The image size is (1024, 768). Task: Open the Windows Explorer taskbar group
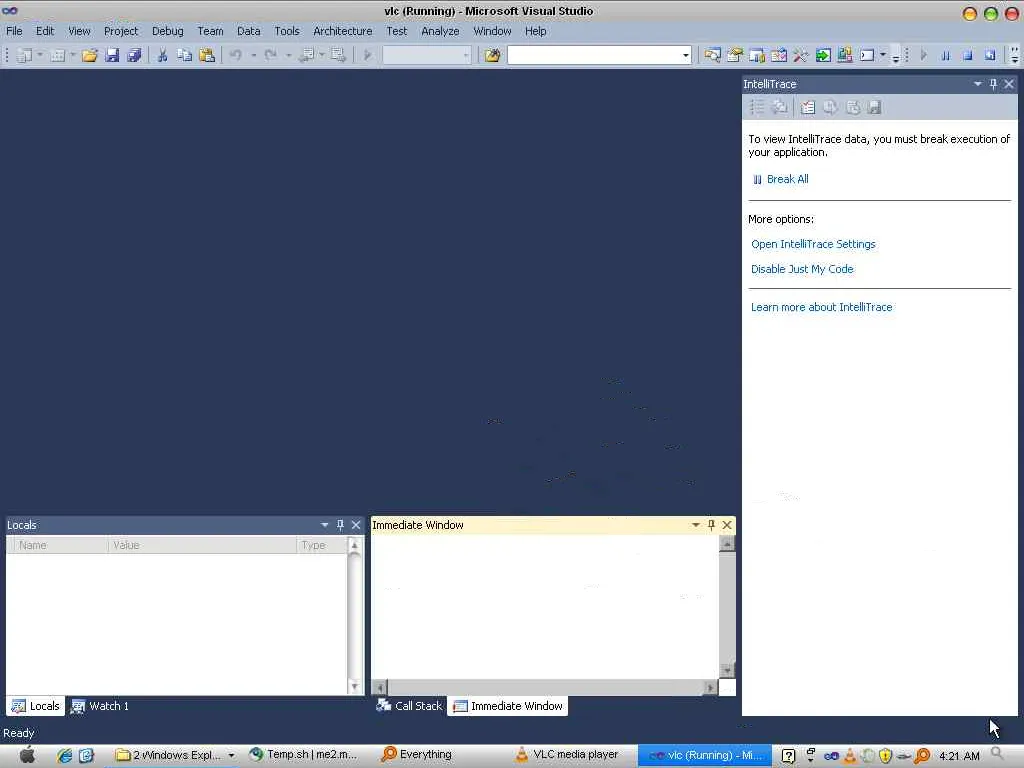(x=175, y=755)
